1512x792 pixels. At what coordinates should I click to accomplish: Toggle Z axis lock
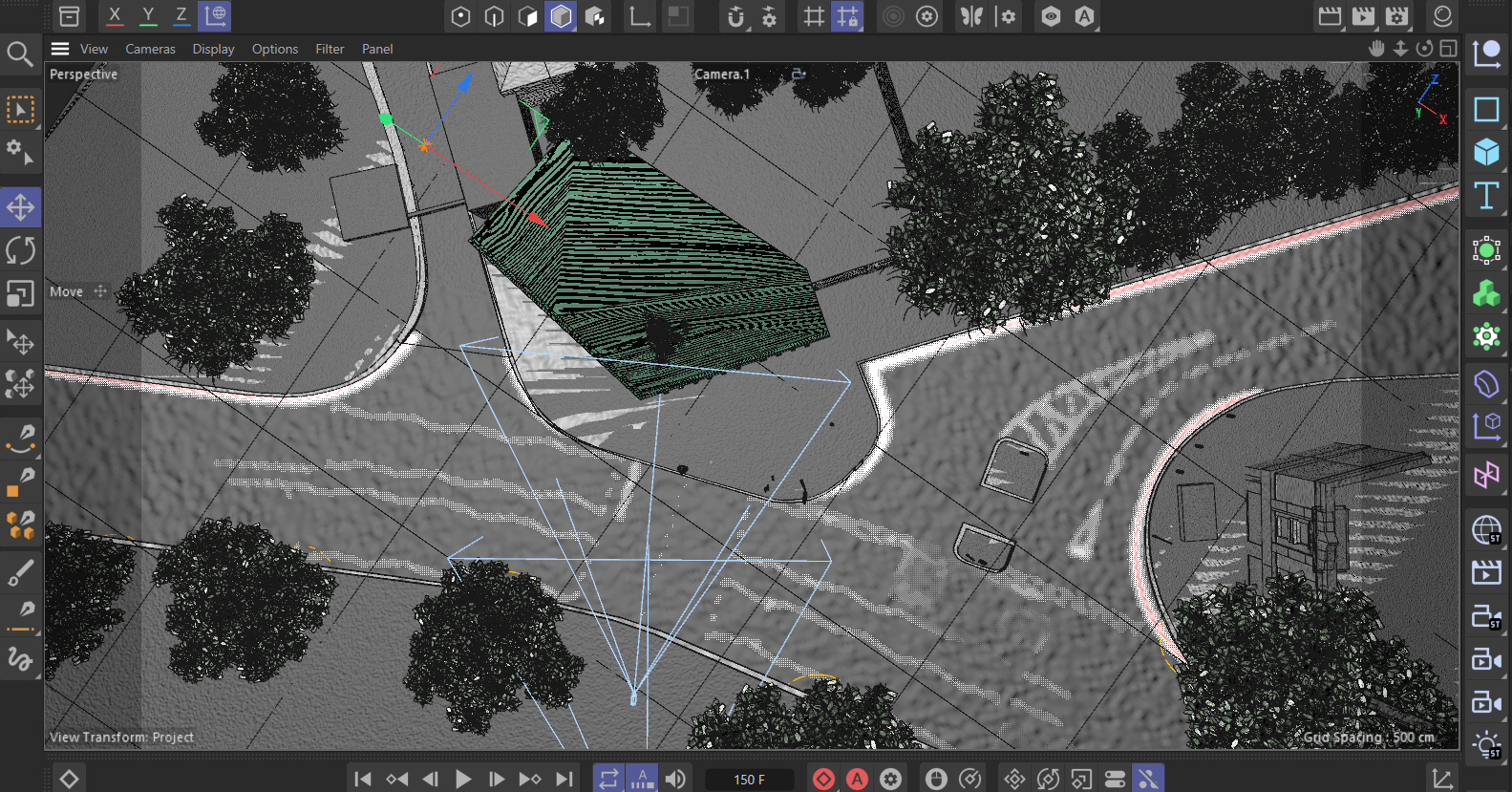pos(181,16)
